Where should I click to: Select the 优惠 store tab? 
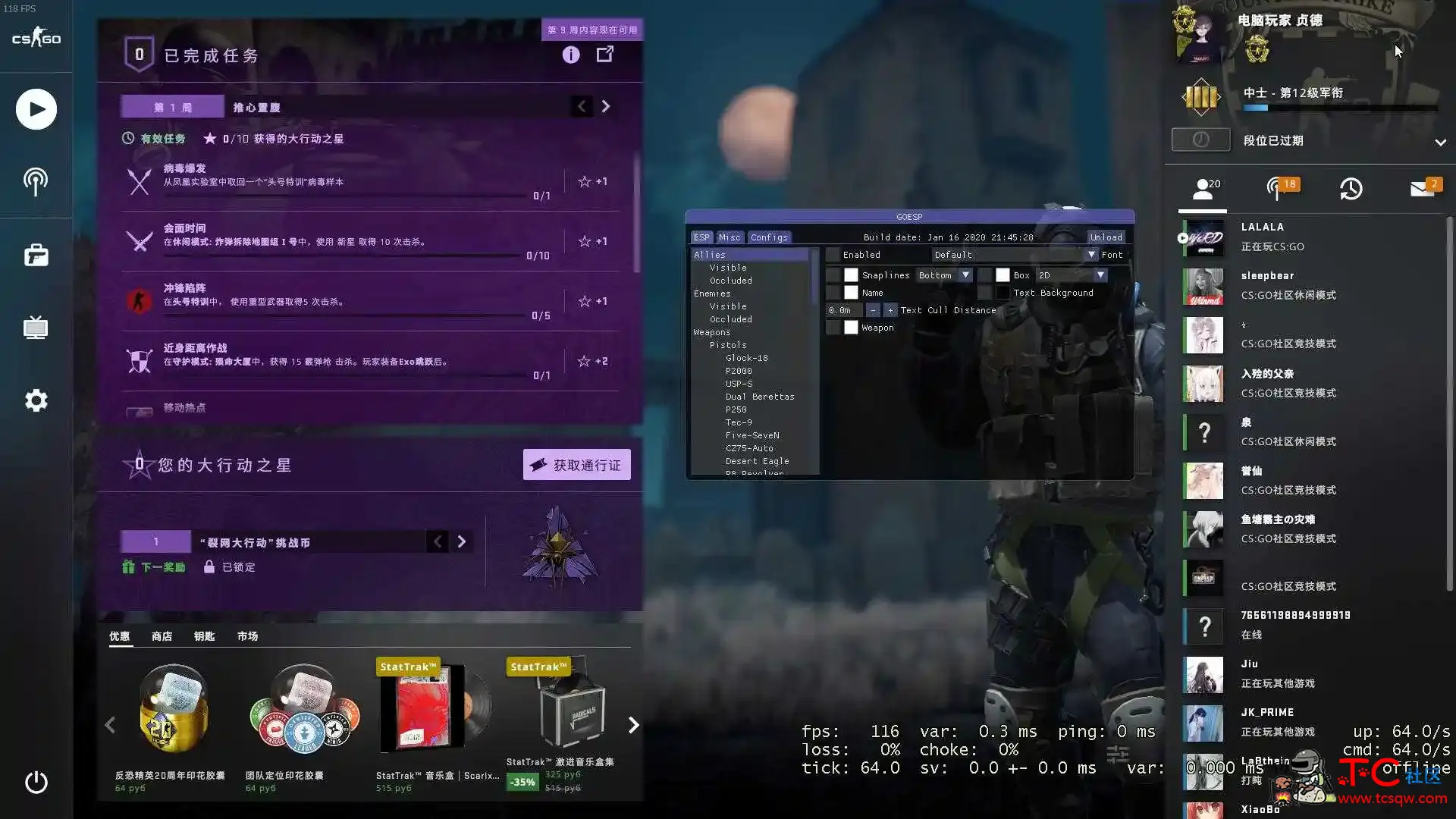point(119,636)
